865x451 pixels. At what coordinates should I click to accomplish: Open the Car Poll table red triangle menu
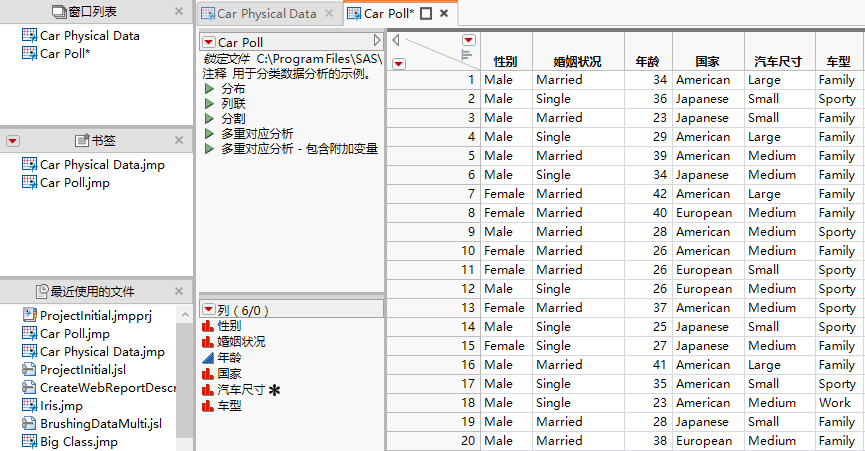pos(209,42)
